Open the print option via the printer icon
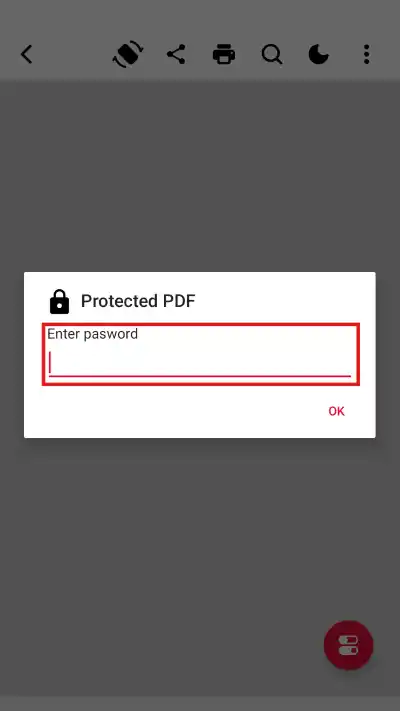This screenshot has height=711, width=400. pyautogui.click(x=224, y=54)
